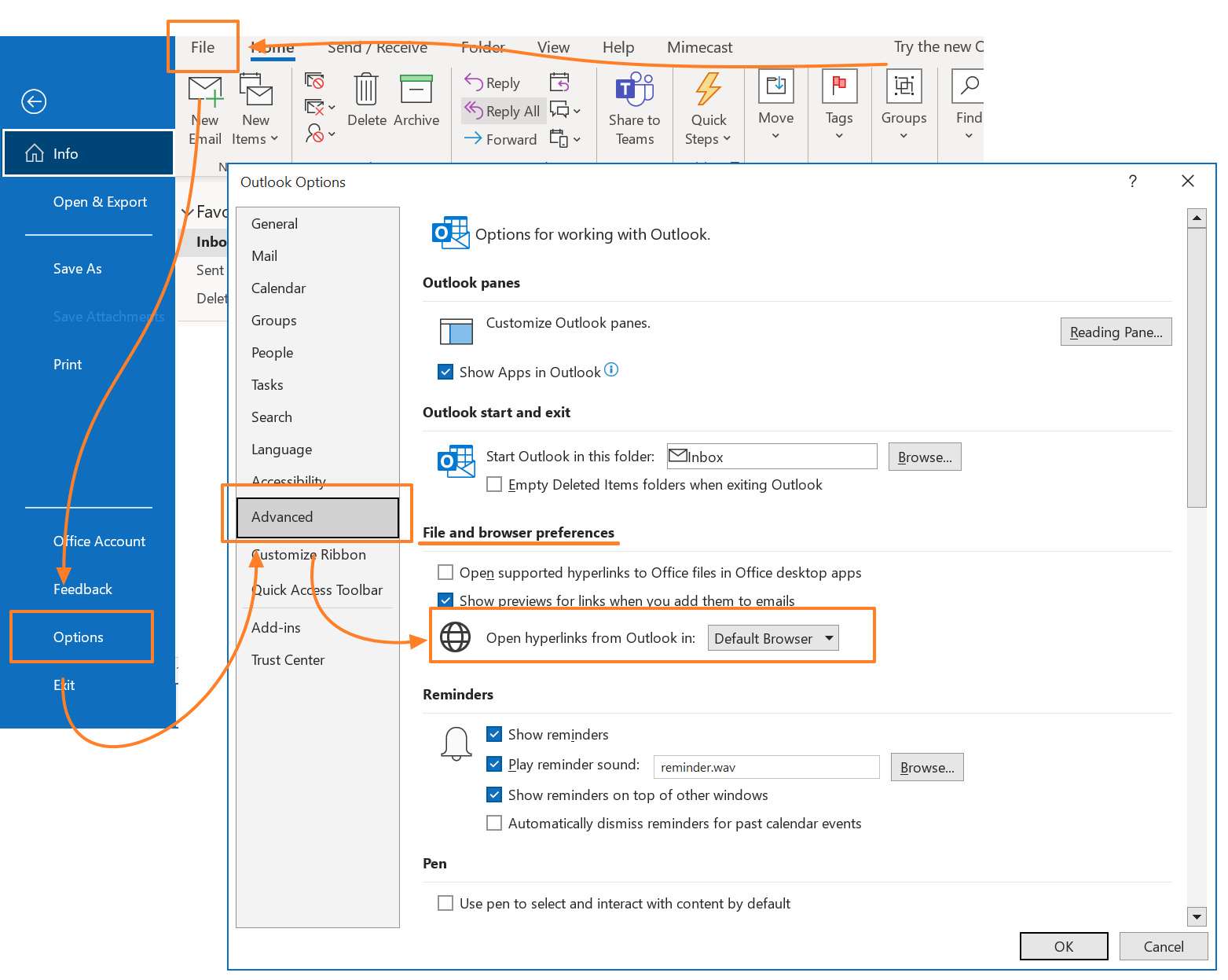Open the Default Browser dropdown
This screenshot has height=980, width=1228.
coord(773,638)
